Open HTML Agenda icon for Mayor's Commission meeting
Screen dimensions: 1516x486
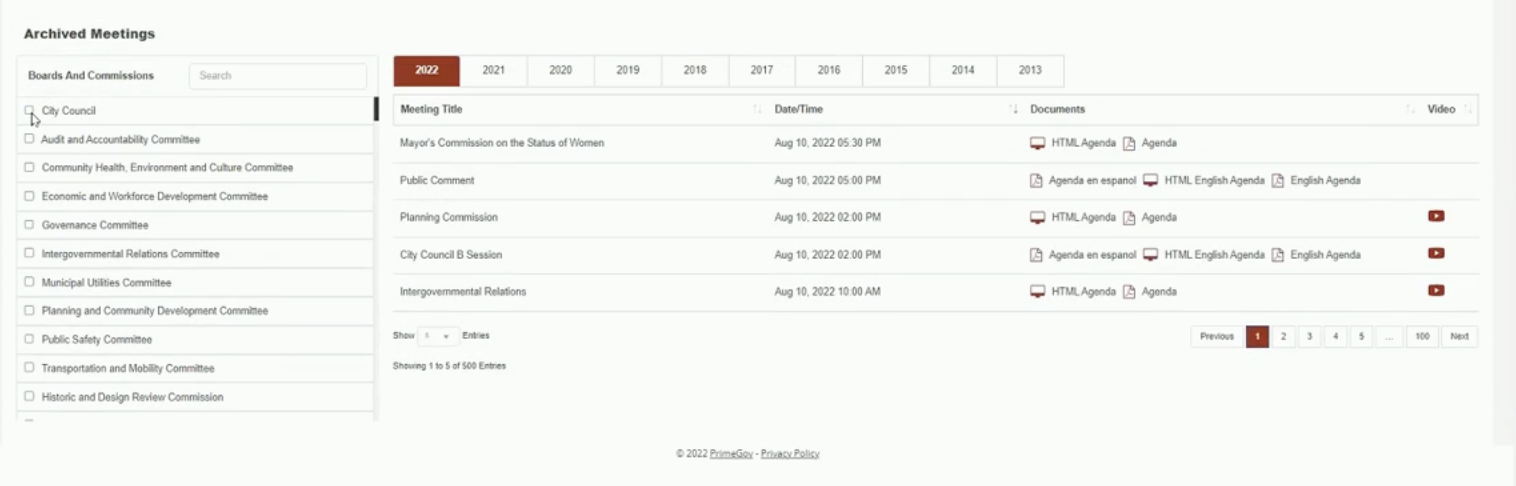pos(1037,143)
